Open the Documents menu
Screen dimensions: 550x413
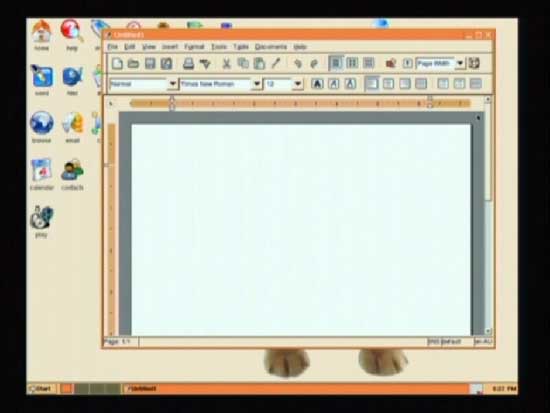[x=271, y=47]
